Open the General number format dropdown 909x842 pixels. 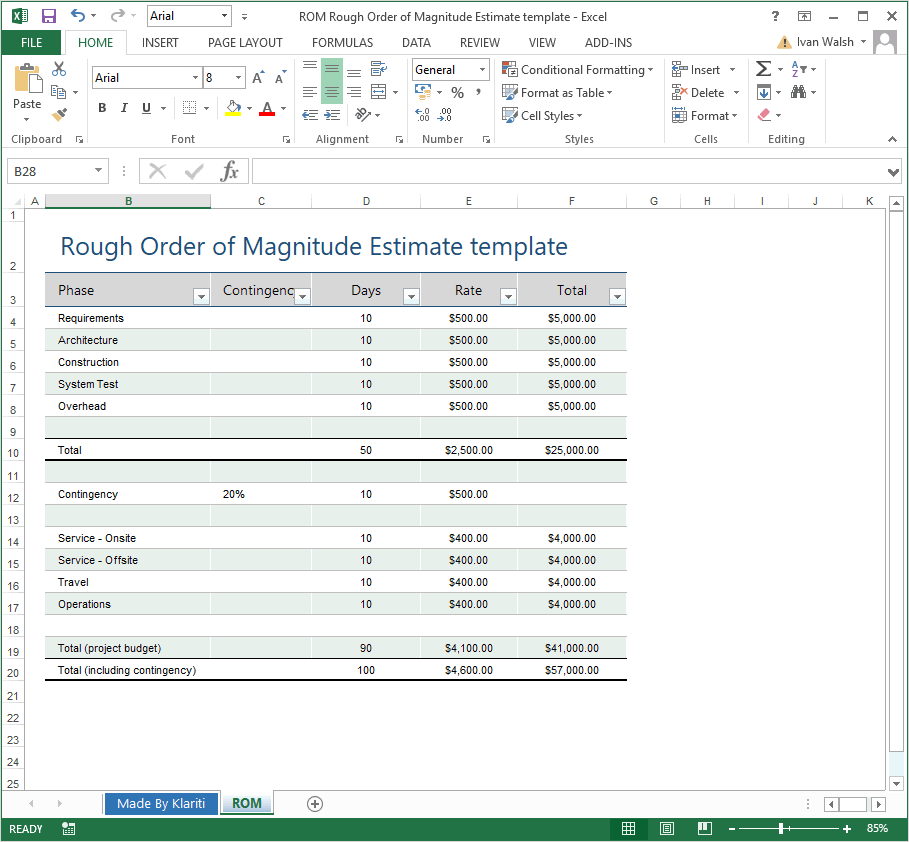[483, 70]
